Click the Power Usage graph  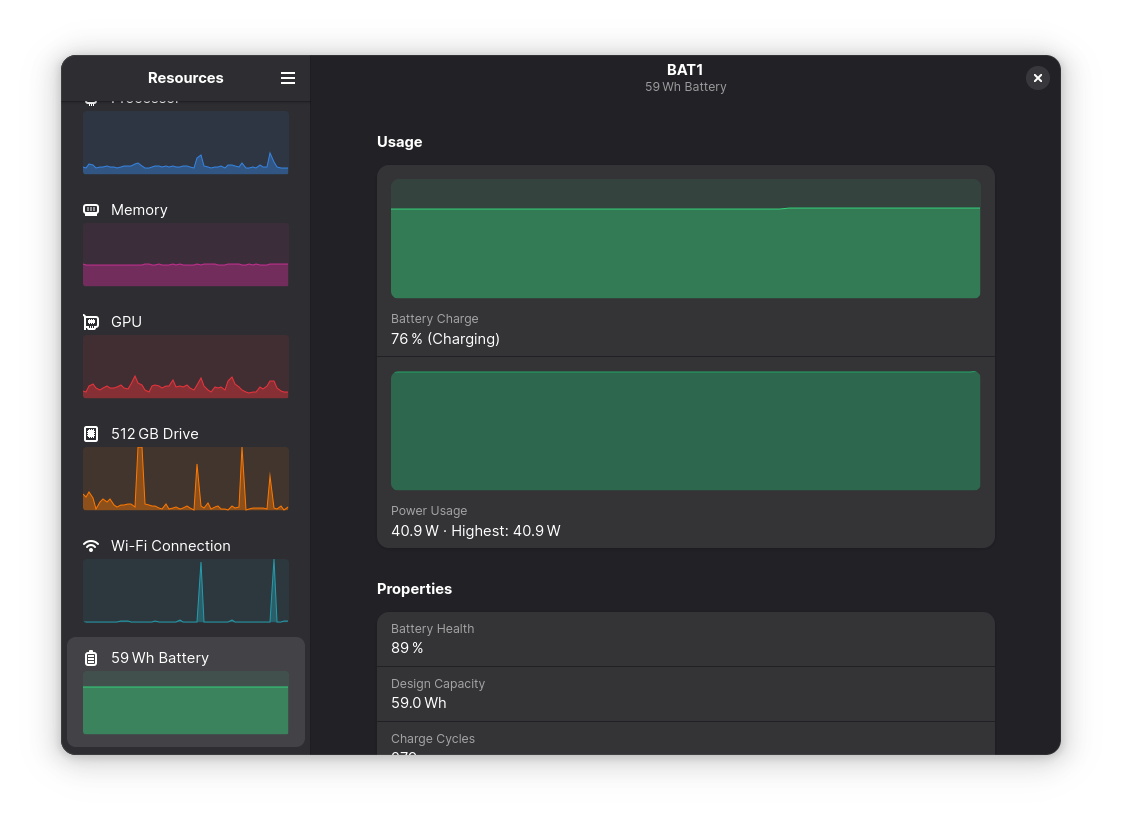click(x=685, y=431)
